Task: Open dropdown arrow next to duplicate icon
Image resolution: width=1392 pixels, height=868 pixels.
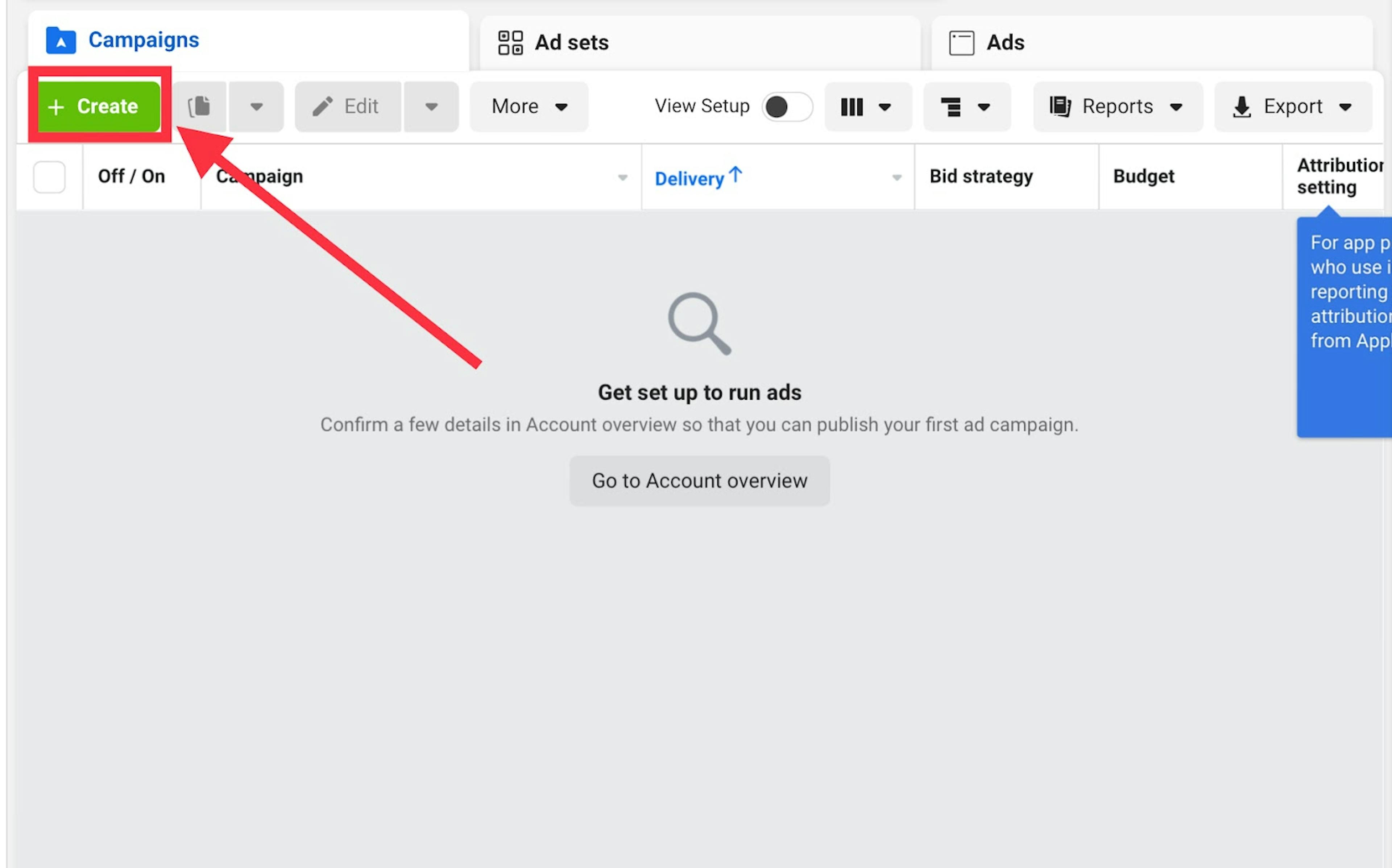Action: pyautogui.click(x=256, y=106)
